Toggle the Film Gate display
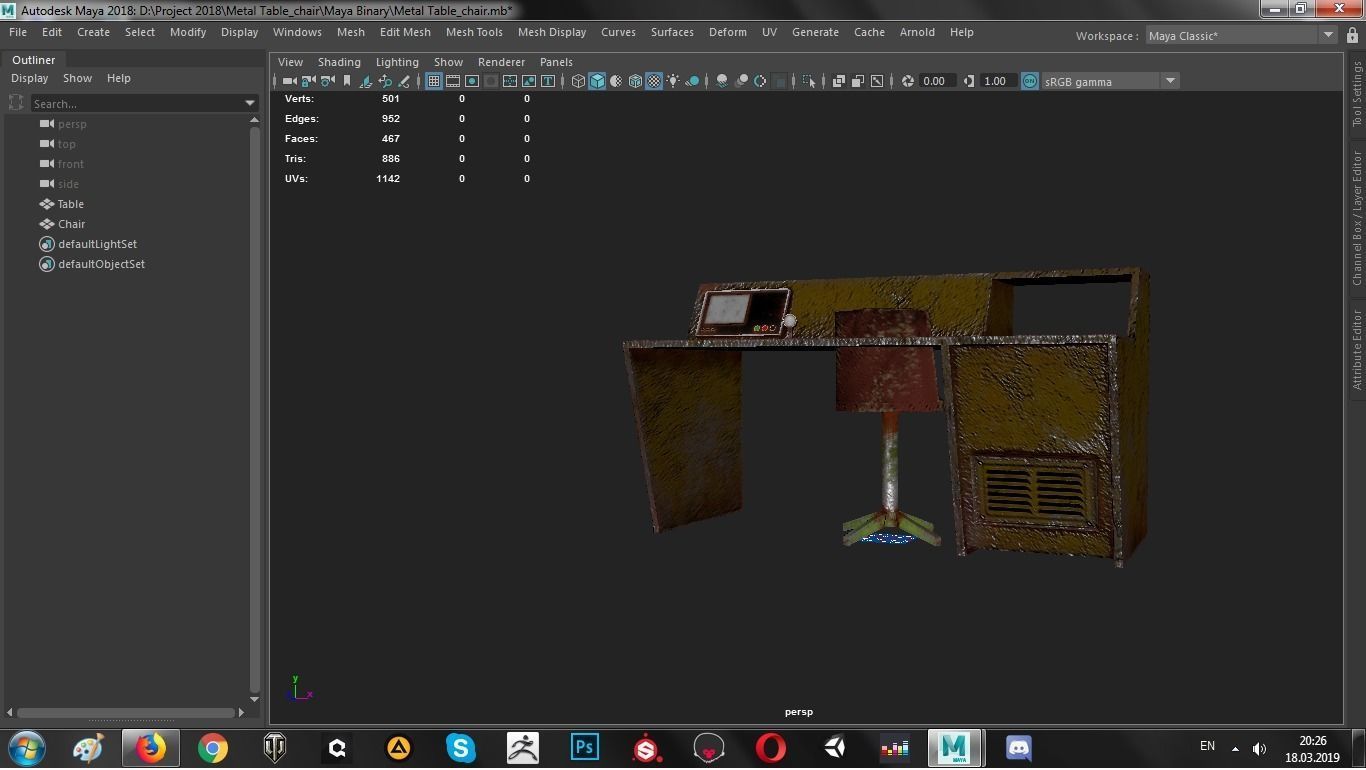Screen dimensions: 1366x770 click(x=452, y=81)
